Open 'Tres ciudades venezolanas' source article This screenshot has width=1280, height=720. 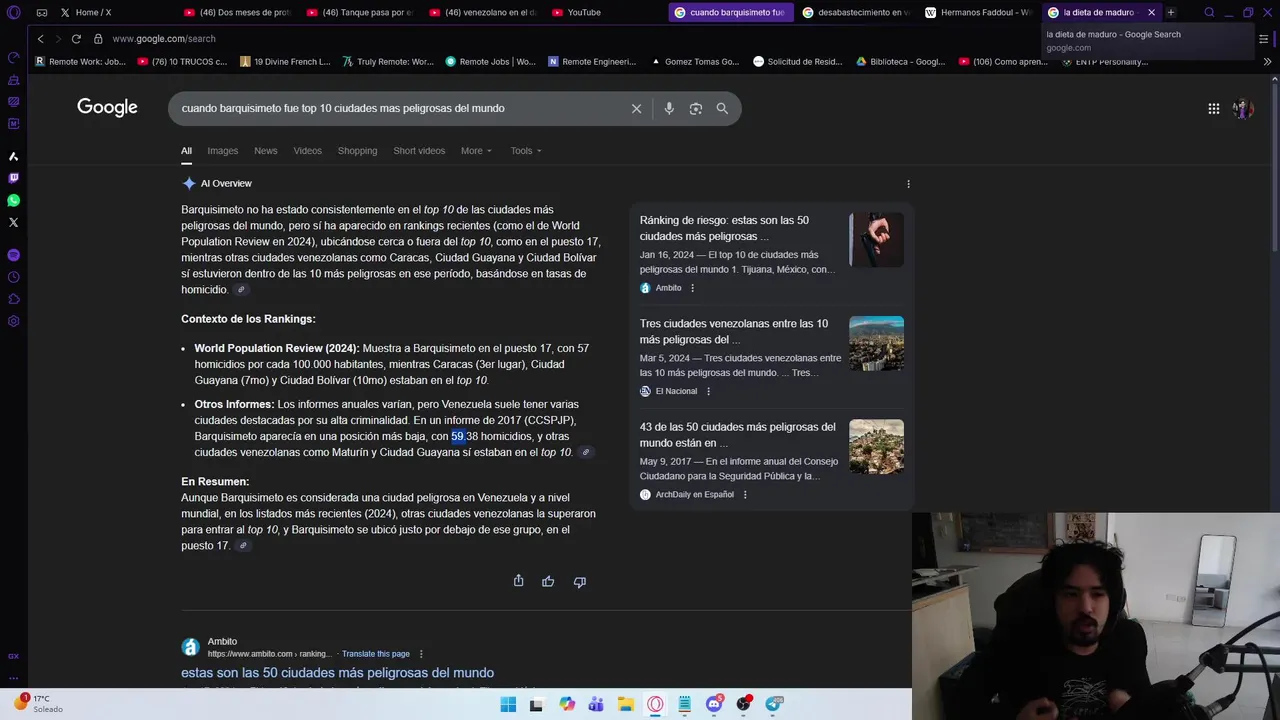click(734, 332)
